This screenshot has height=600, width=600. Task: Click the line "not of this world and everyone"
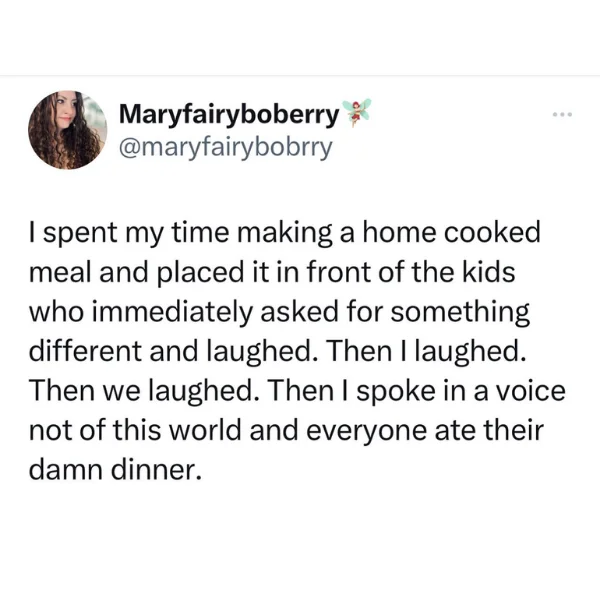coord(286,430)
